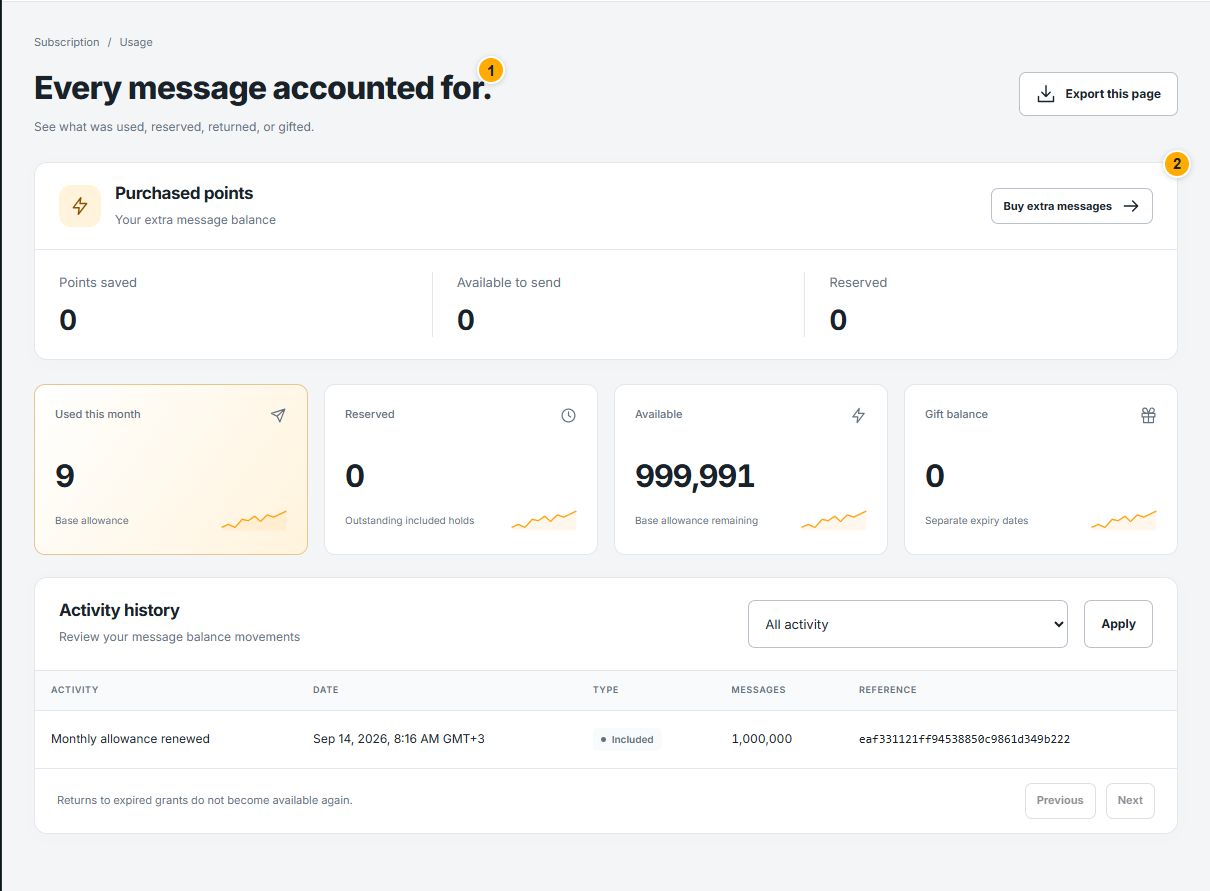Click the ACTIVITY column header

point(75,690)
